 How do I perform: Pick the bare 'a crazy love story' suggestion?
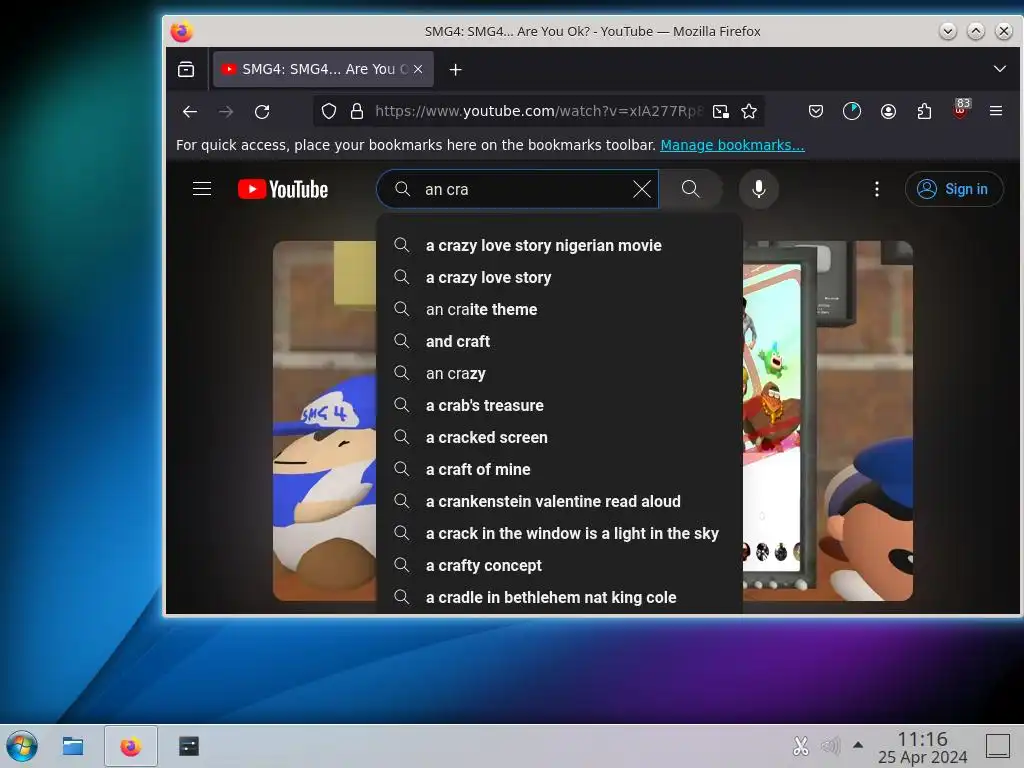pyautogui.click(x=560, y=278)
